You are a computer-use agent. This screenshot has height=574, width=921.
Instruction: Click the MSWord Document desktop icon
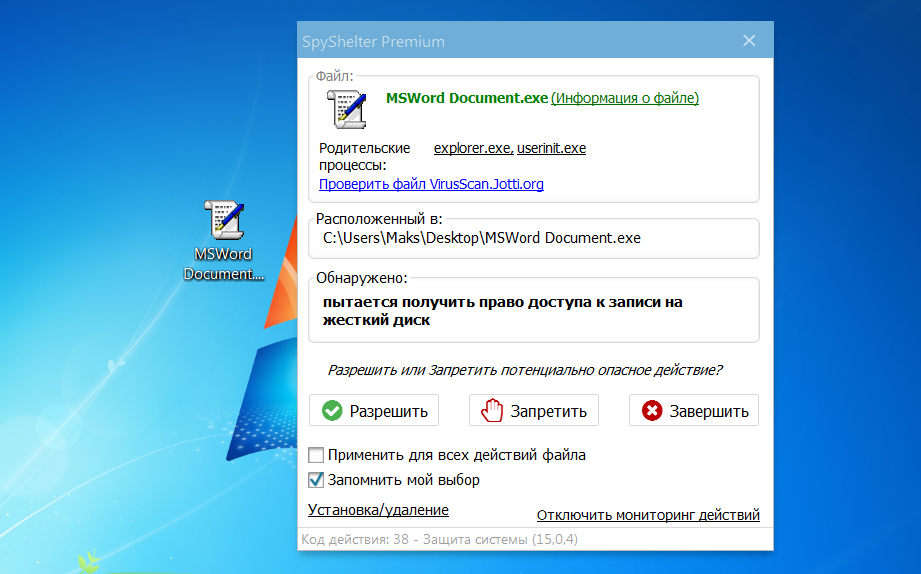(x=224, y=241)
